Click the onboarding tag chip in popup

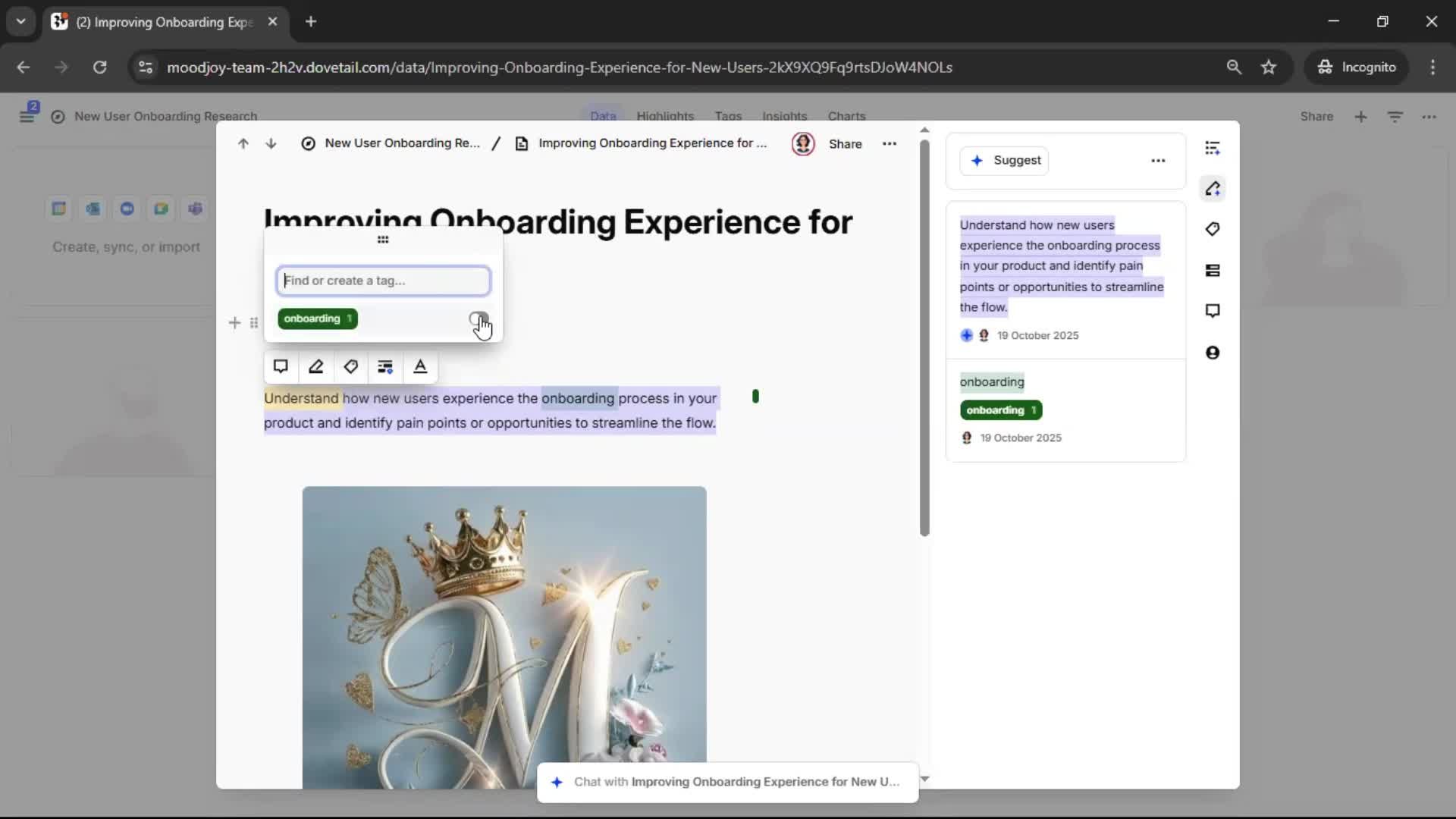click(317, 318)
